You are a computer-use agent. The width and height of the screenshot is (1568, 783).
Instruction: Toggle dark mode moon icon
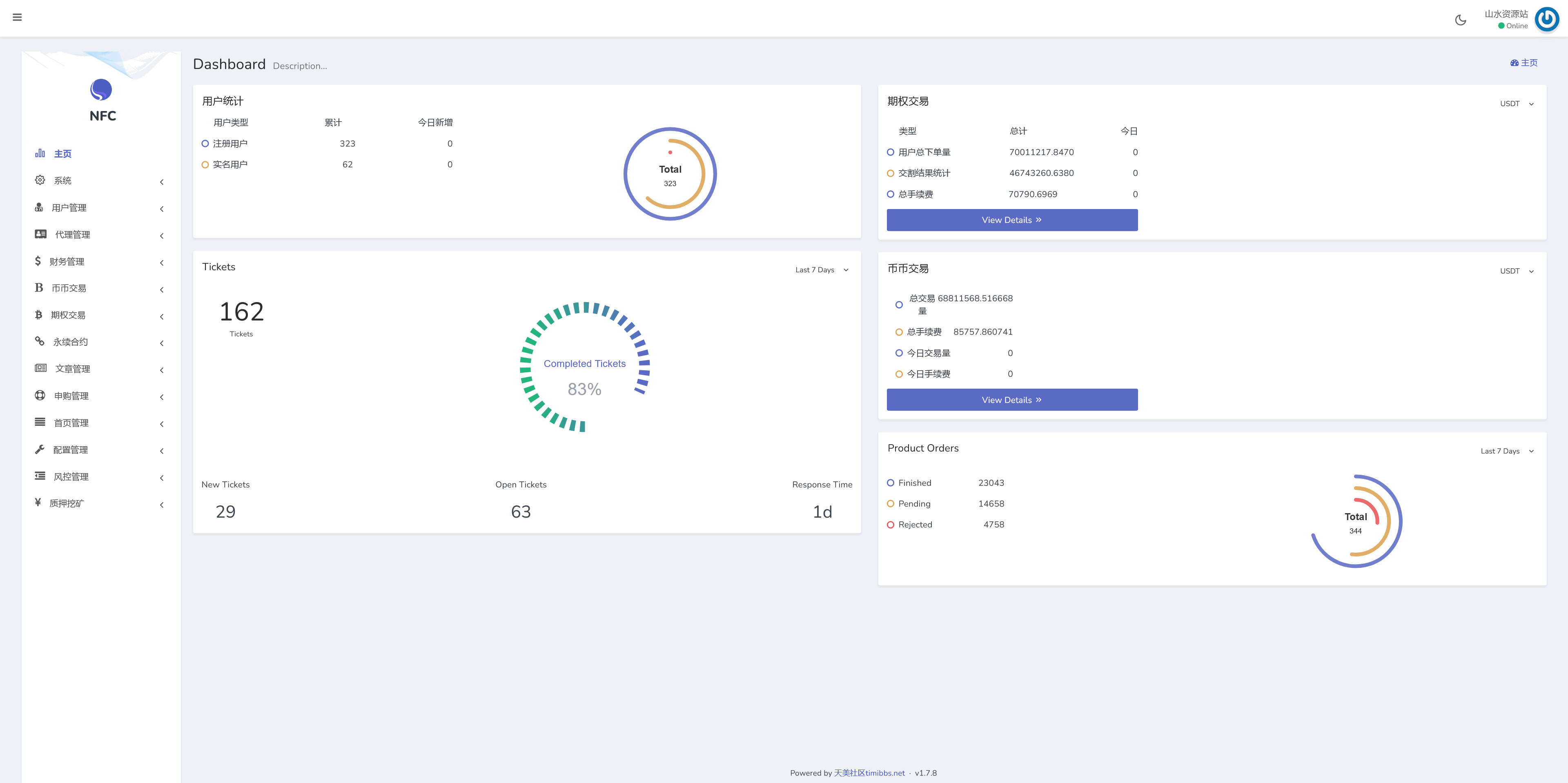pyautogui.click(x=1460, y=20)
